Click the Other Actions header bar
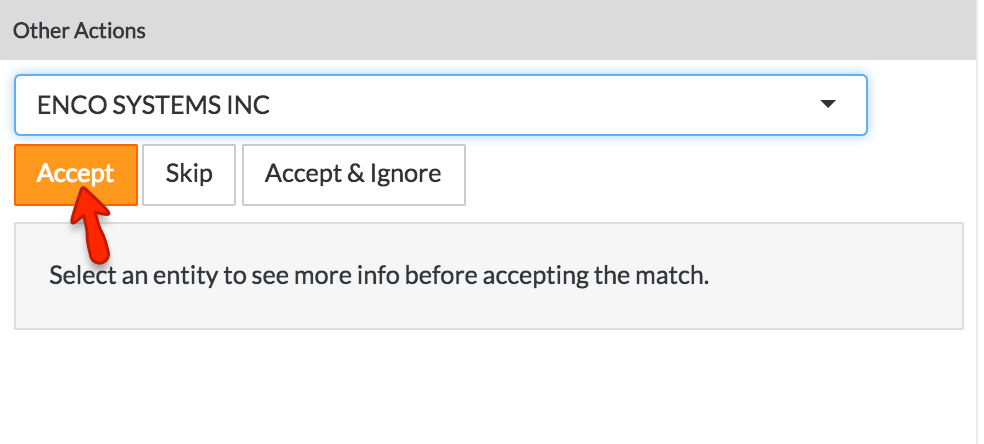The height and width of the screenshot is (444, 984). [x=488, y=30]
